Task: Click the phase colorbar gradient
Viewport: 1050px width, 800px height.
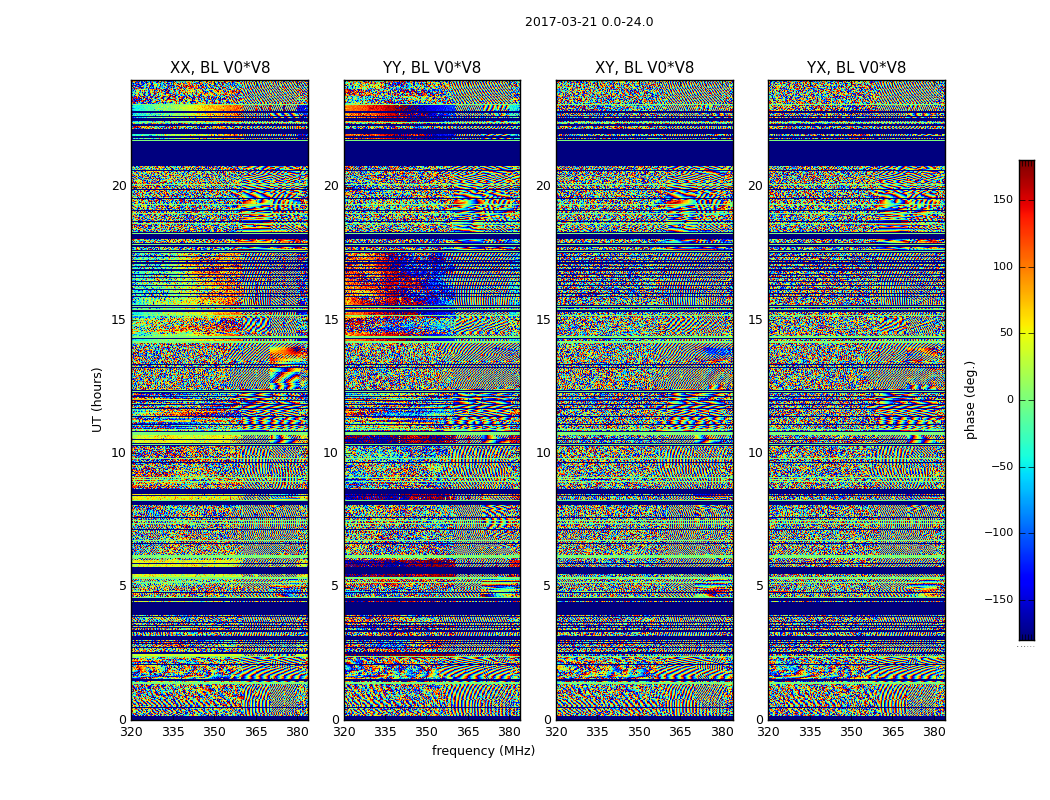Action: point(1027,400)
